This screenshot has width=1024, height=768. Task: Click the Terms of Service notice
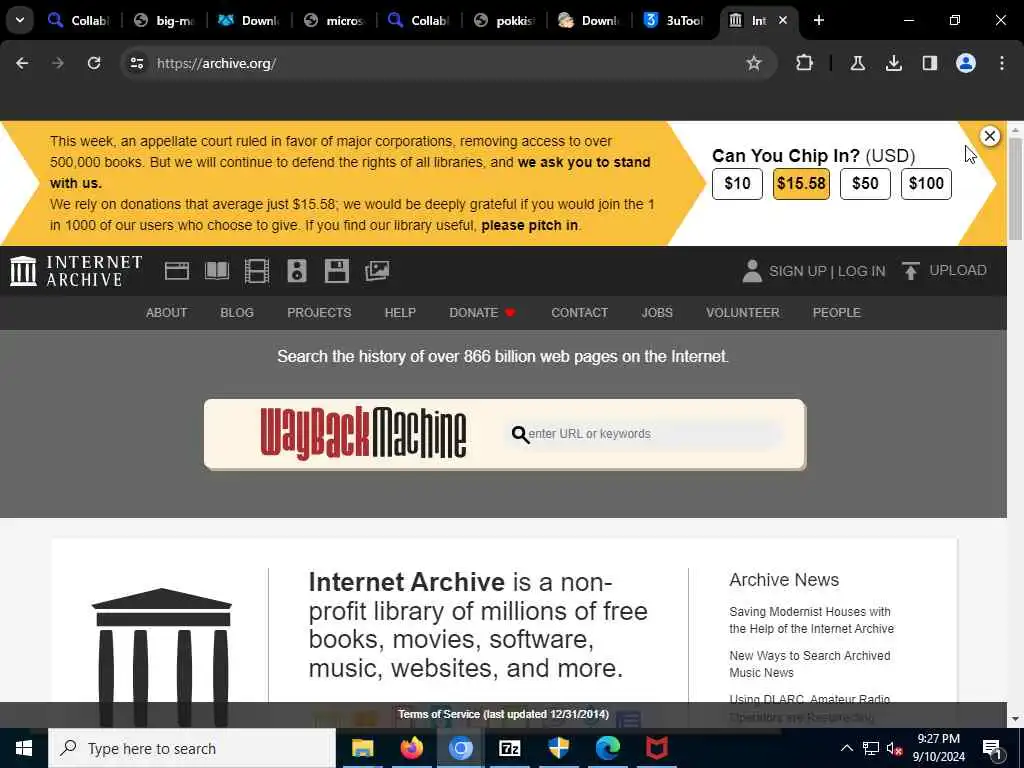pos(504,714)
